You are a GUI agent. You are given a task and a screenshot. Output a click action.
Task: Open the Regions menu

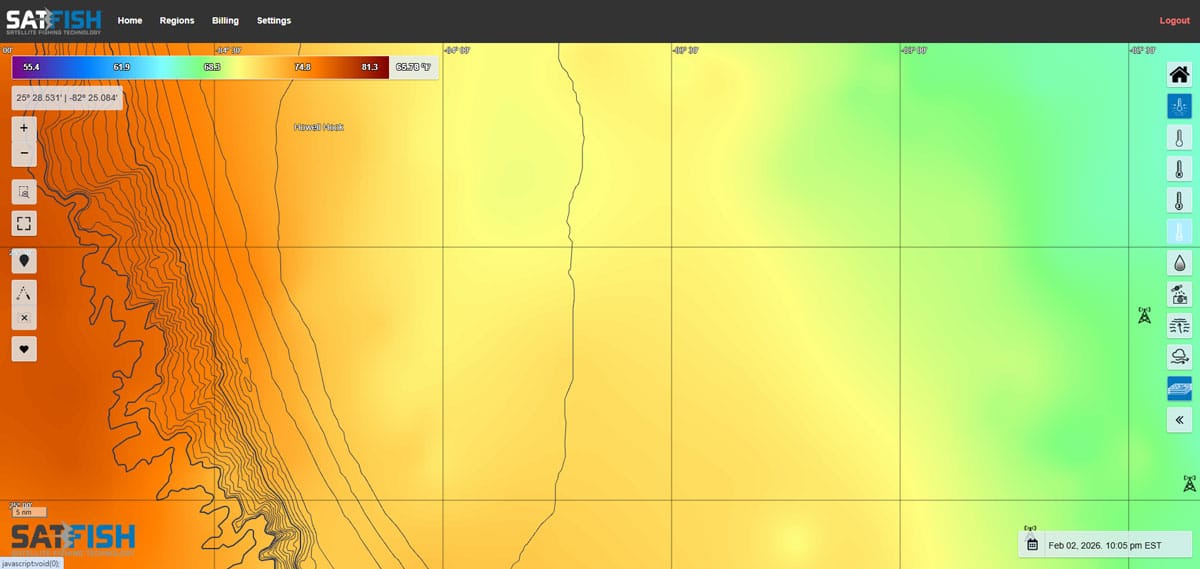click(177, 21)
